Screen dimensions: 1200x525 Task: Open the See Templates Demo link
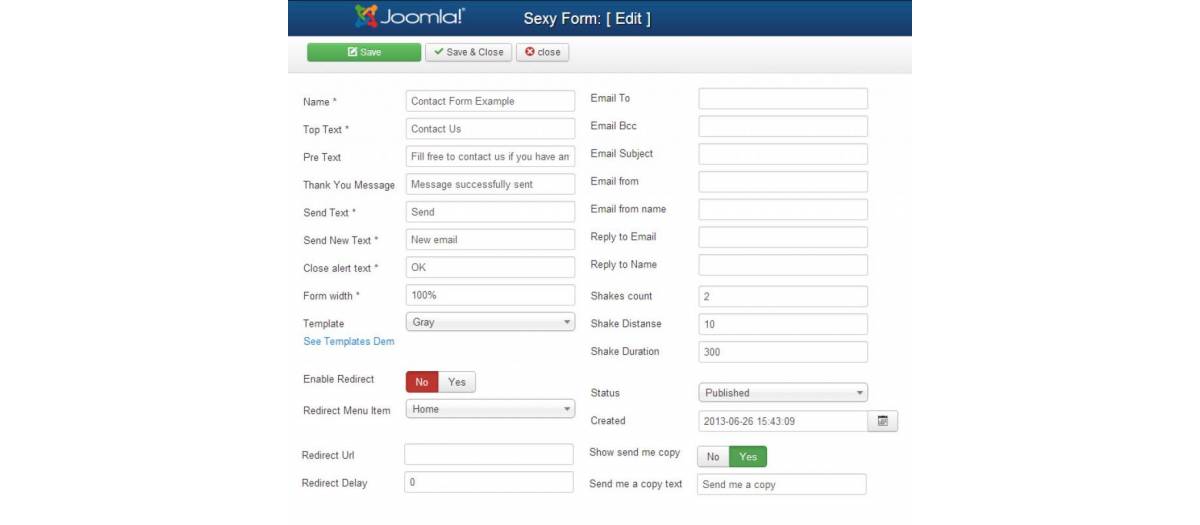click(x=349, y=342)
